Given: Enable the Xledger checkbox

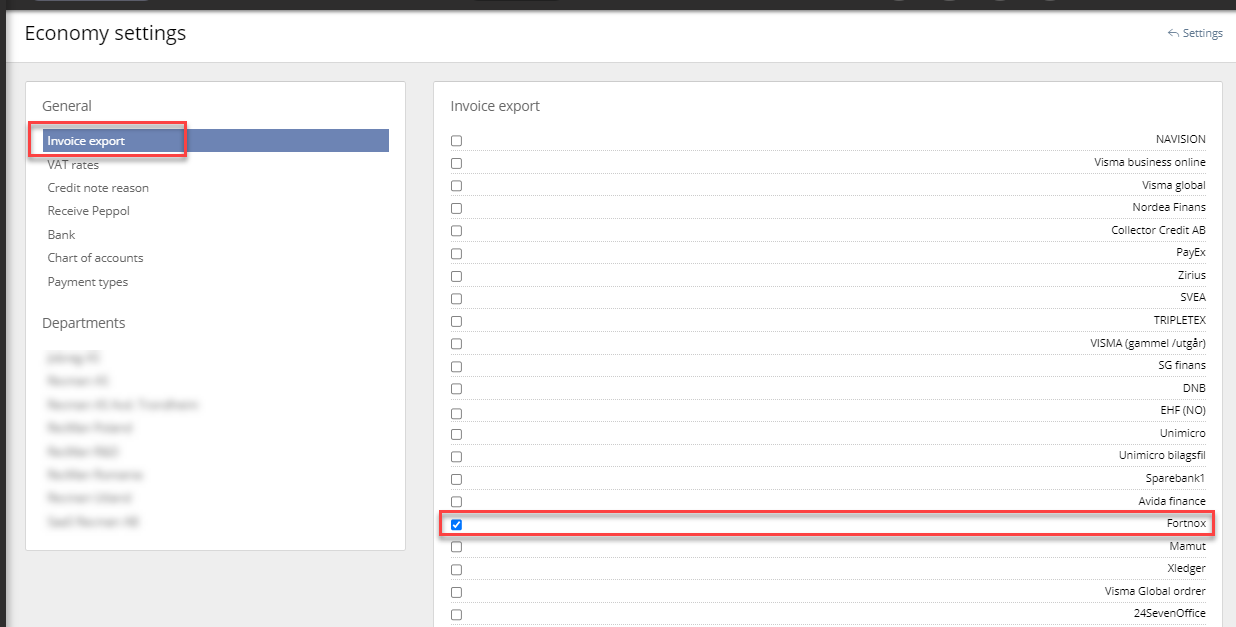Looking at the screenshot, I should (456, 570).
